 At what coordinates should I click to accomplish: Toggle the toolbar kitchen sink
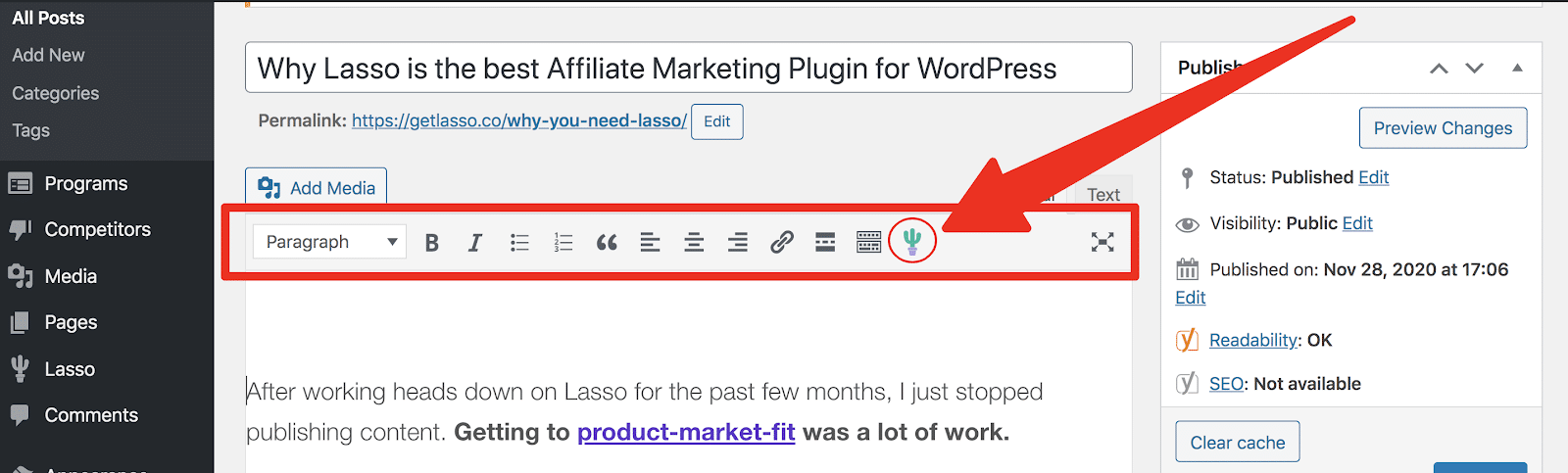tap(869, 242)
